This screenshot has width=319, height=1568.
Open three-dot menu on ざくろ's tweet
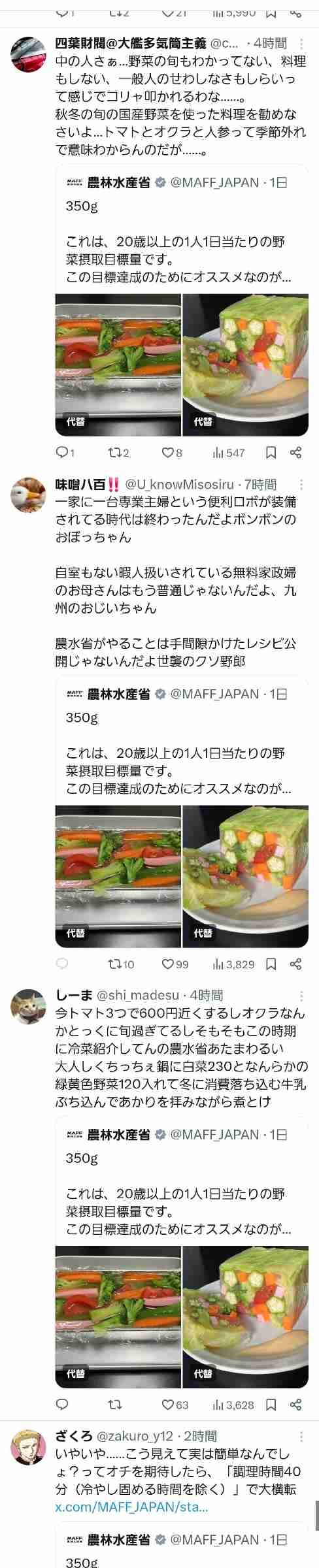point(301,1436)
